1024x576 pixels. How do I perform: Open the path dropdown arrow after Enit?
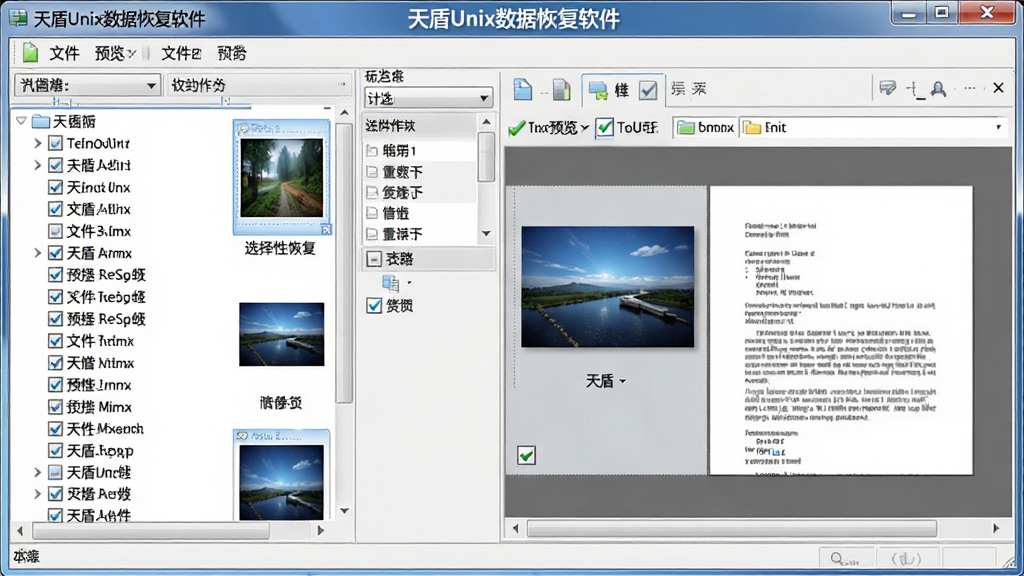point(998,127)
